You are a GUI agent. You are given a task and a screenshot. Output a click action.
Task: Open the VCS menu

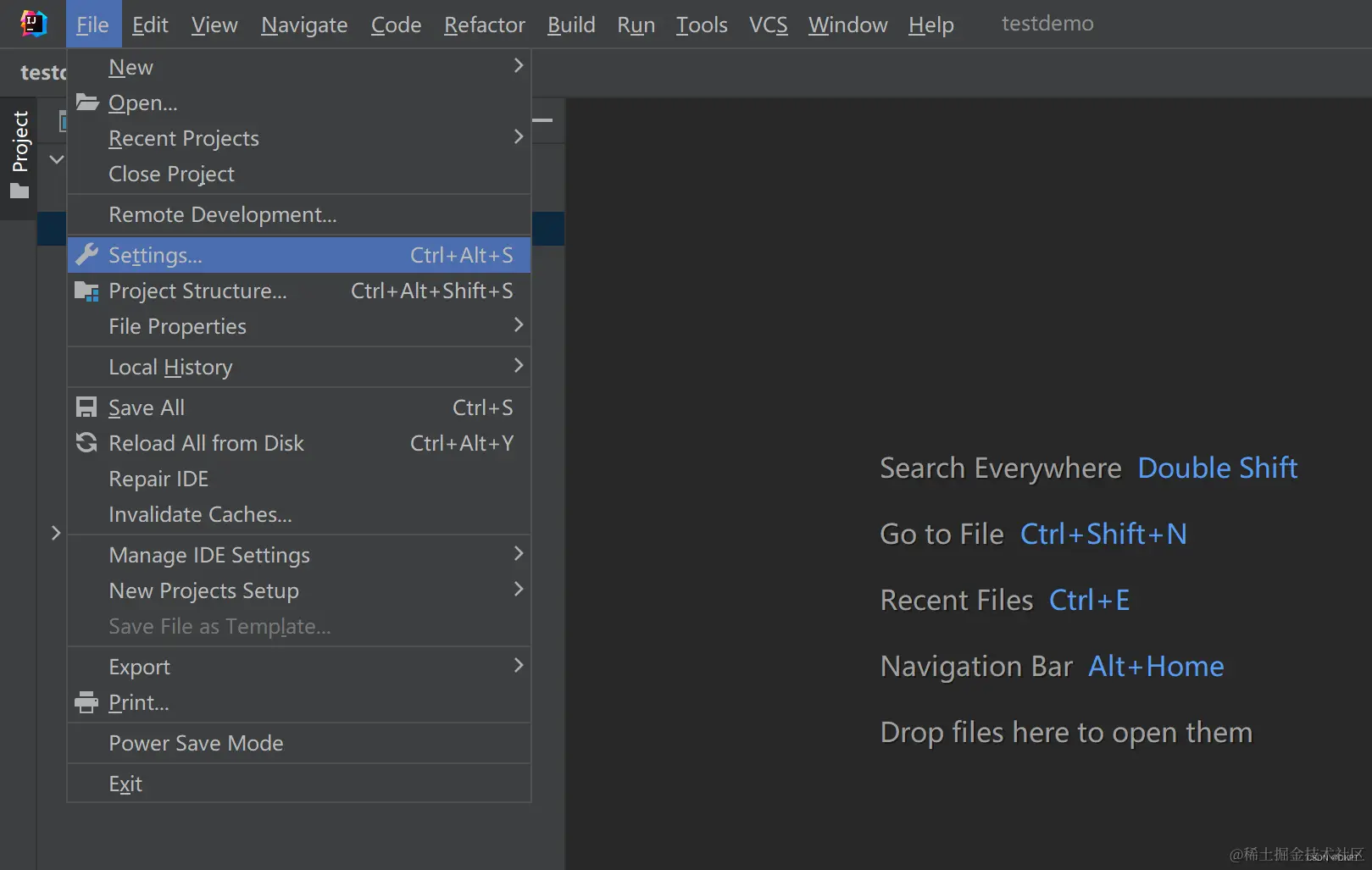[x=769, y=25]
